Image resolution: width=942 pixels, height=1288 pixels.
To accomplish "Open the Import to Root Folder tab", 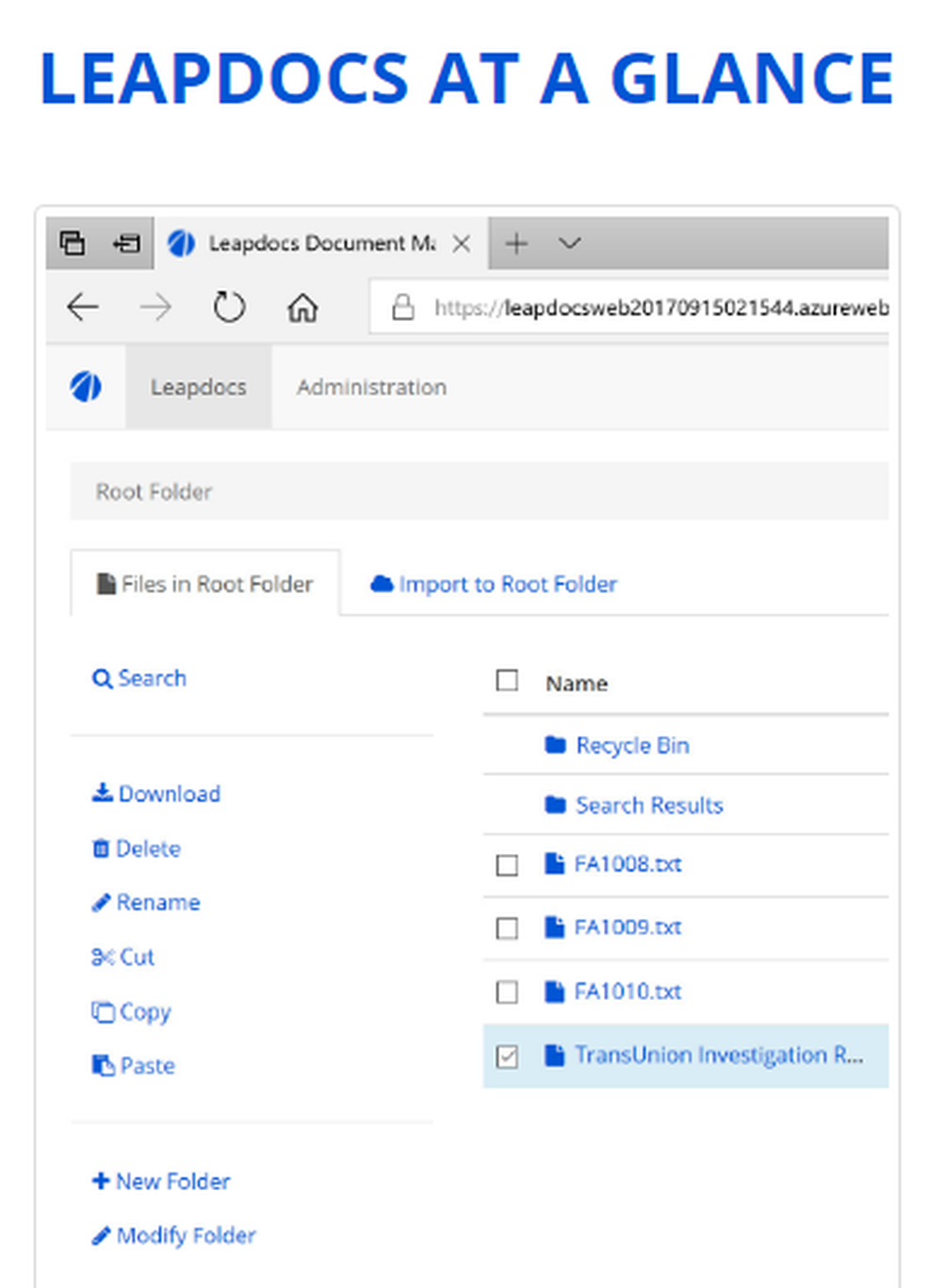I will pyautogui.click(x=495, y=585).
